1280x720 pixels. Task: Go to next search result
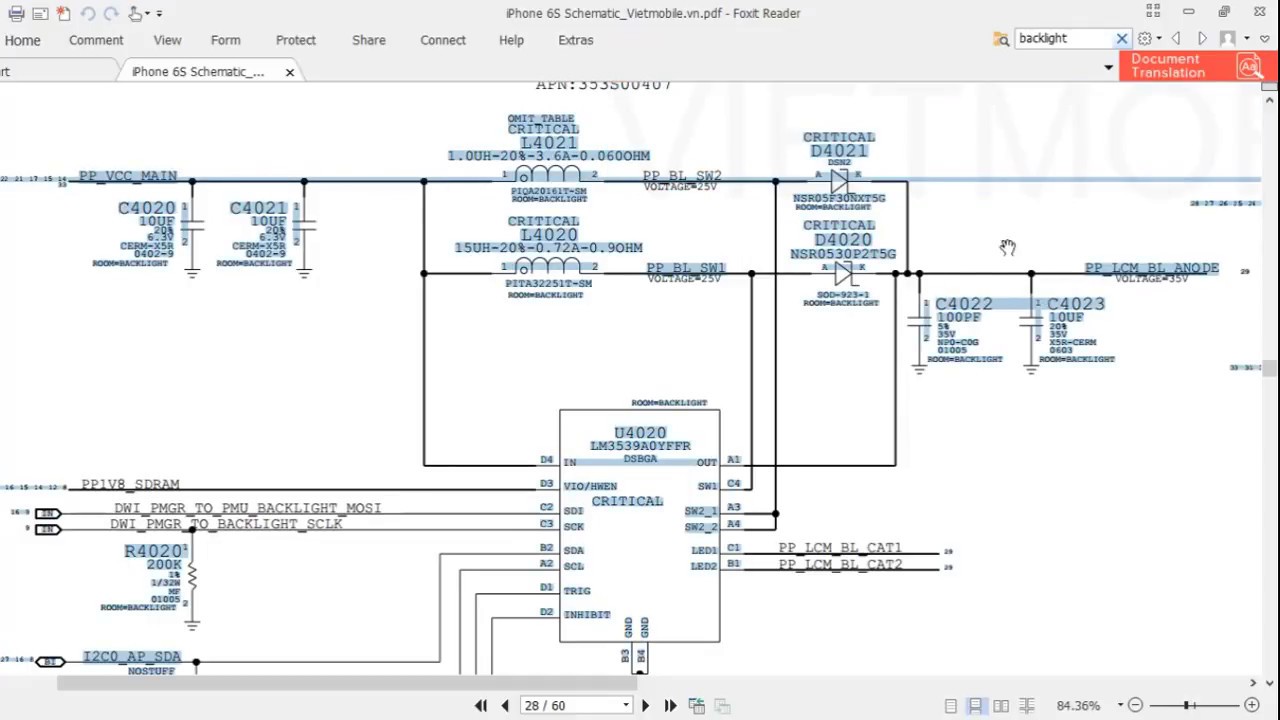tap(1202, 39)
